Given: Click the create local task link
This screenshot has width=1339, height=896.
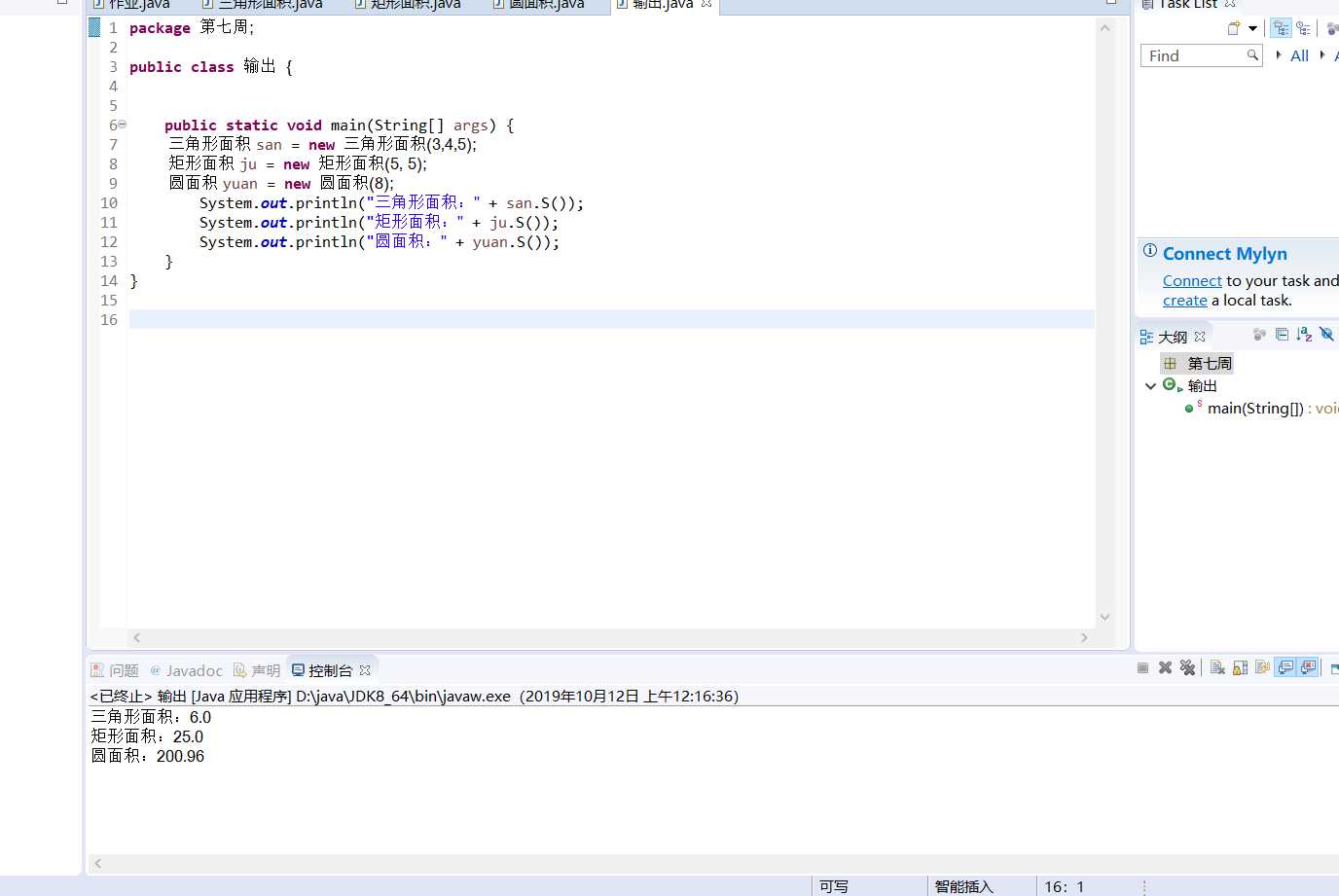Looking at the screenshot, I should pos(1184,301).
